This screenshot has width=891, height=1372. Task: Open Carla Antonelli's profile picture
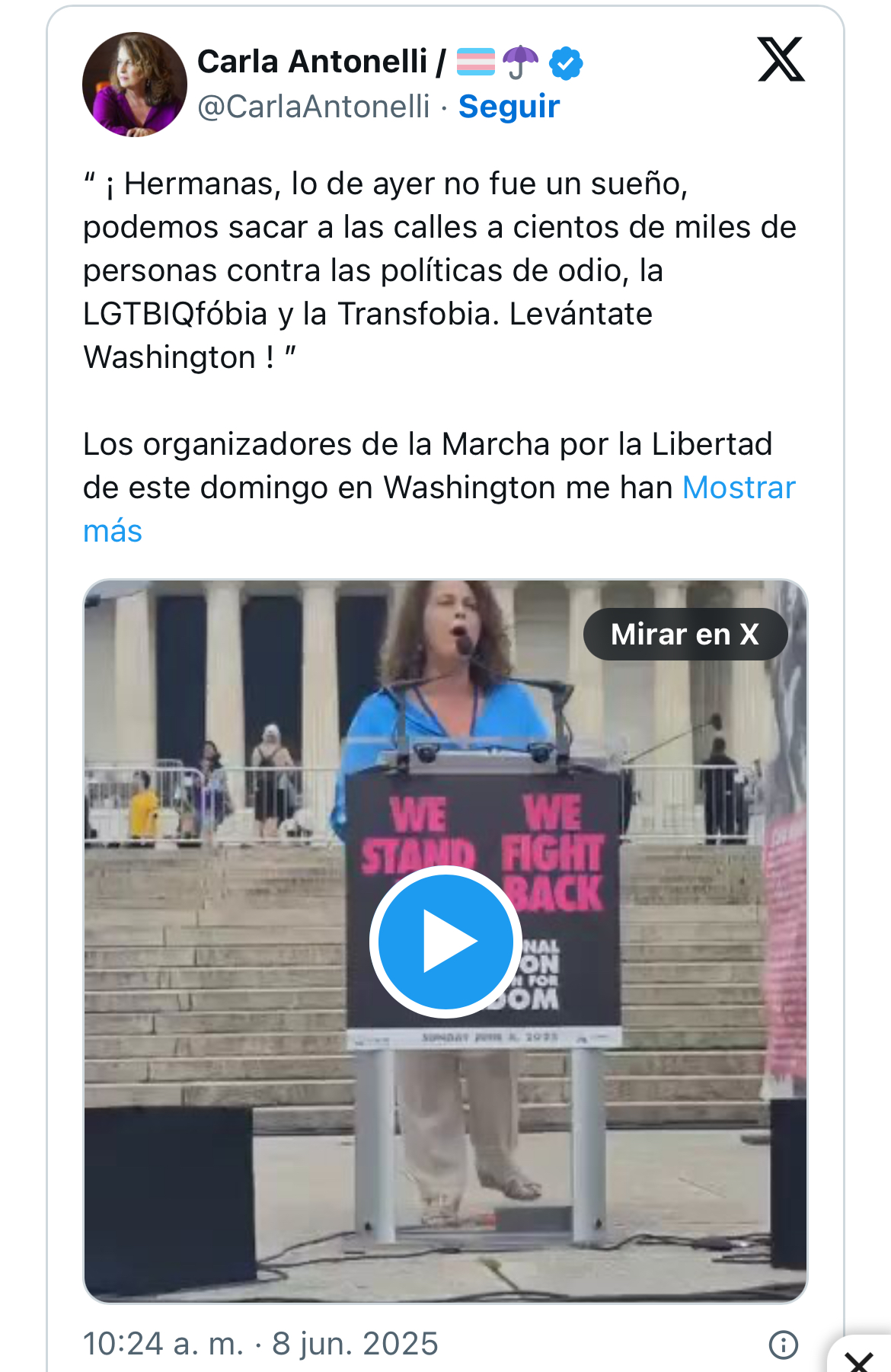[x=135, y=84]
